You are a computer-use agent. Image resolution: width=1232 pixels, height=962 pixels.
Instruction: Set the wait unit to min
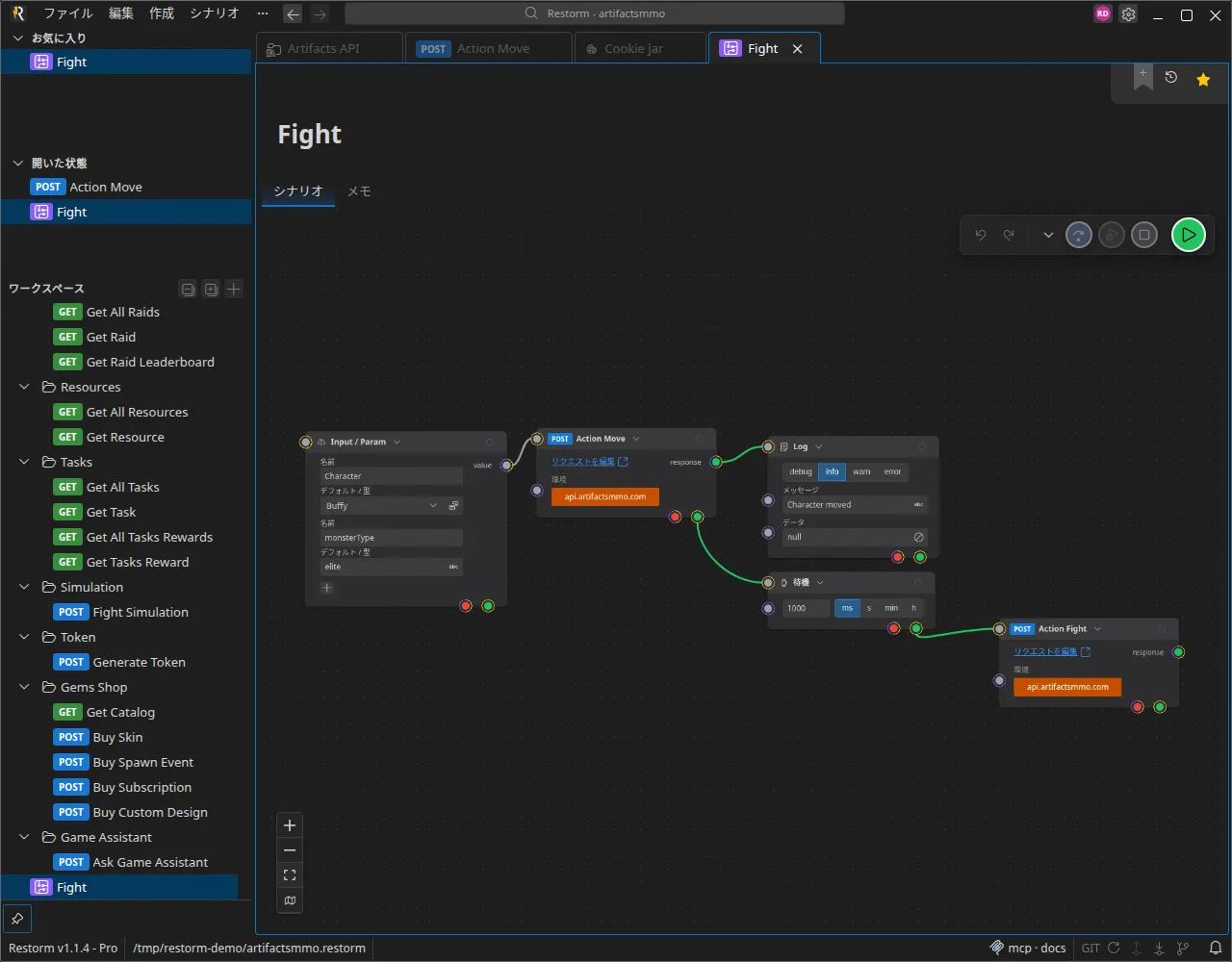[x=891, y=608]
